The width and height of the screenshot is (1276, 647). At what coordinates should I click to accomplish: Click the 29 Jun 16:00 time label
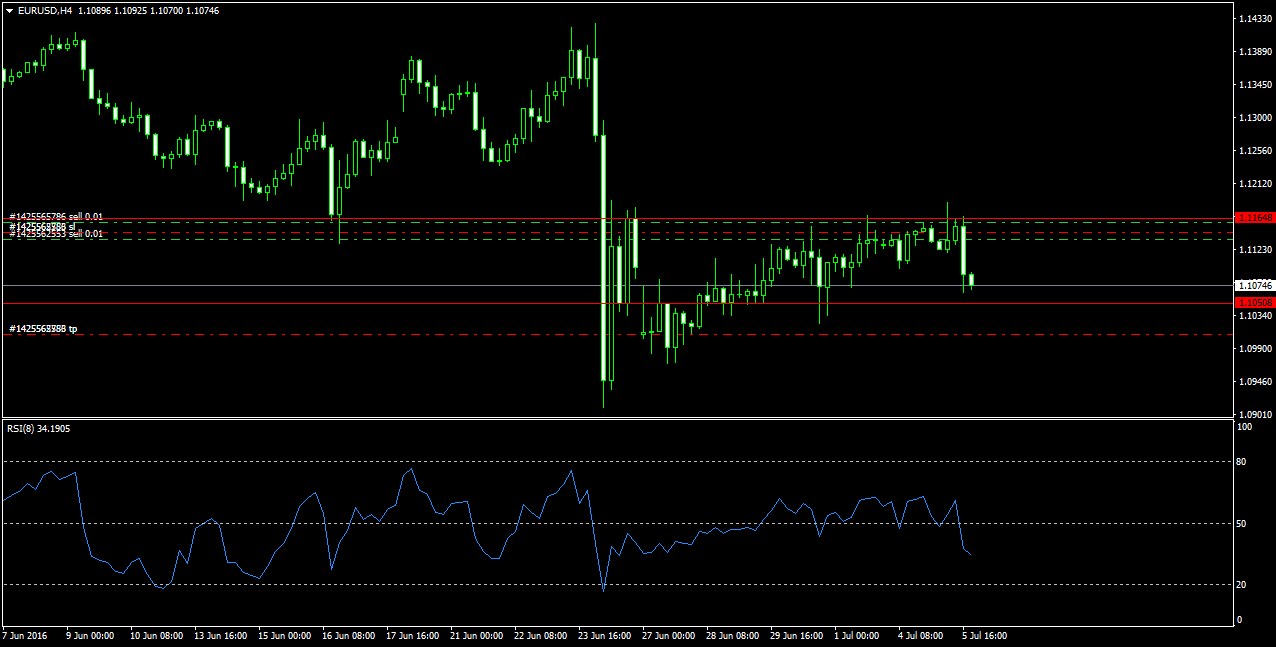click(x=796, y=635)
